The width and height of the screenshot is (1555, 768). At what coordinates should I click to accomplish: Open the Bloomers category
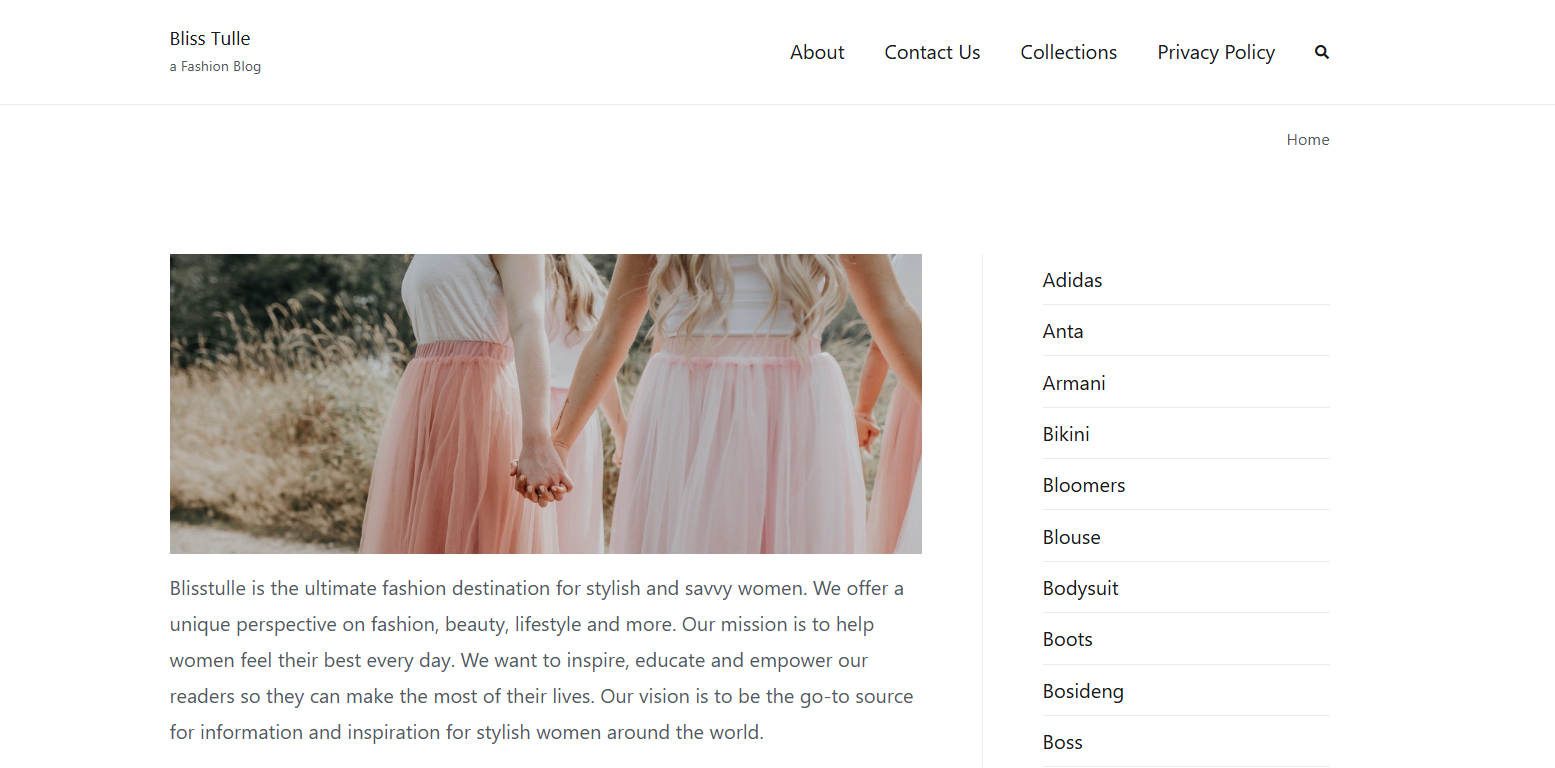1083,485
